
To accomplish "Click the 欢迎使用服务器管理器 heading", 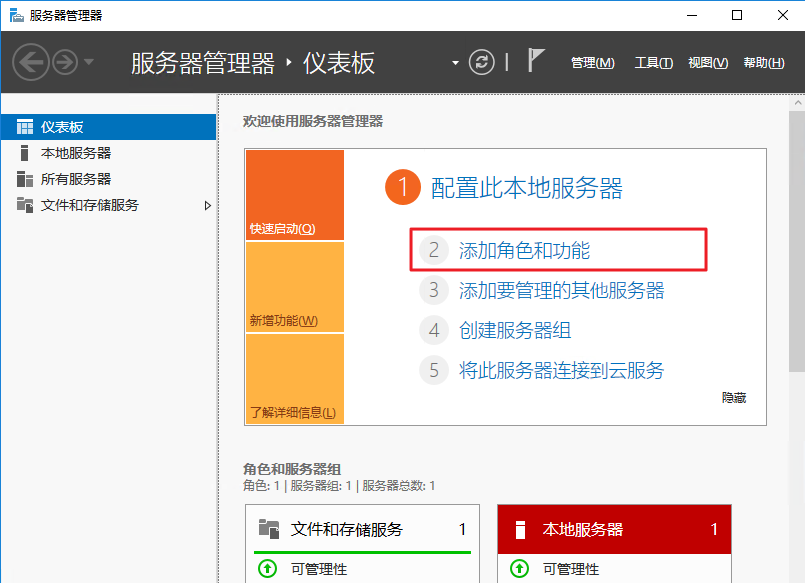I will (x=313, y=121).
